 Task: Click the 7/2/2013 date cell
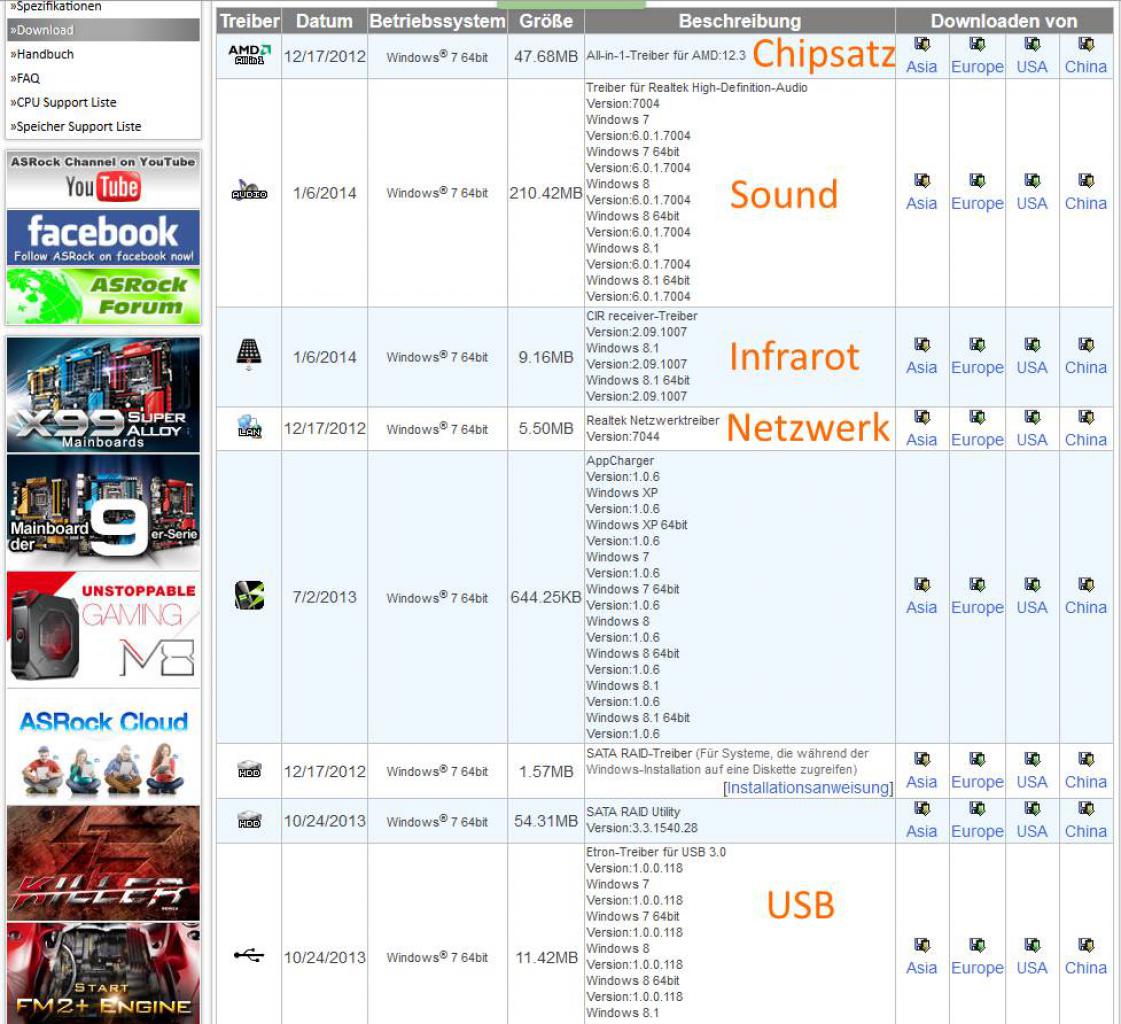325,597
